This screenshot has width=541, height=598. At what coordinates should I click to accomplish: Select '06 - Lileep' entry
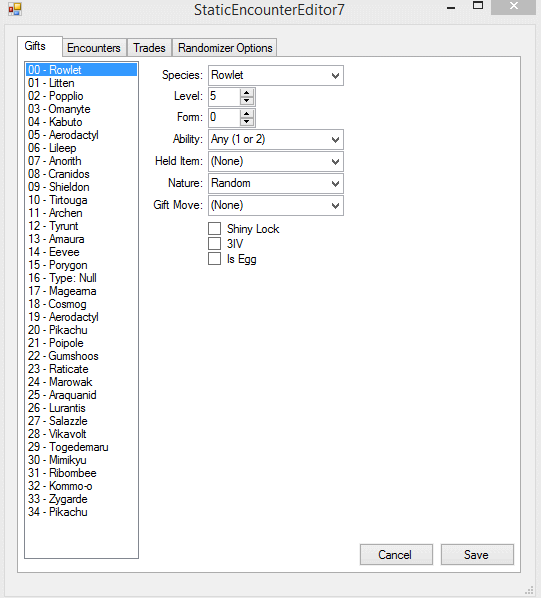[81, 148]
